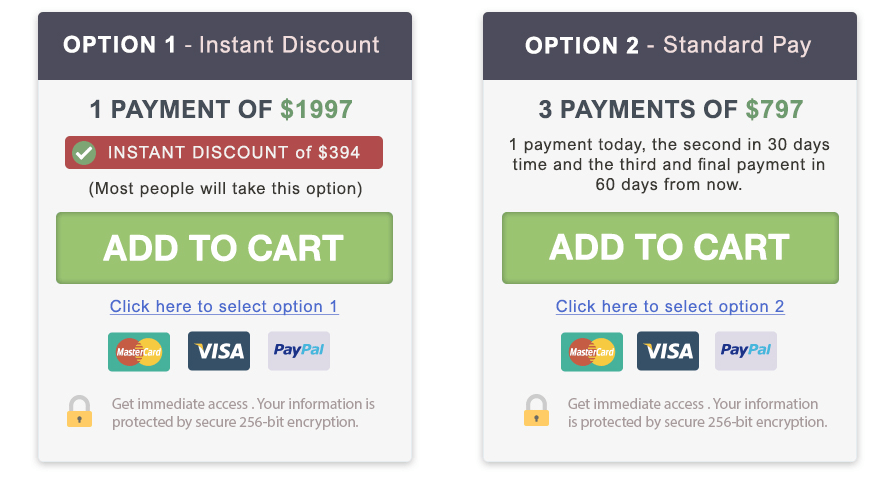The width and height of the screenshot is (893, 480).
Task: Click the PayPal icon under Option 2
Action: point(746,351)
